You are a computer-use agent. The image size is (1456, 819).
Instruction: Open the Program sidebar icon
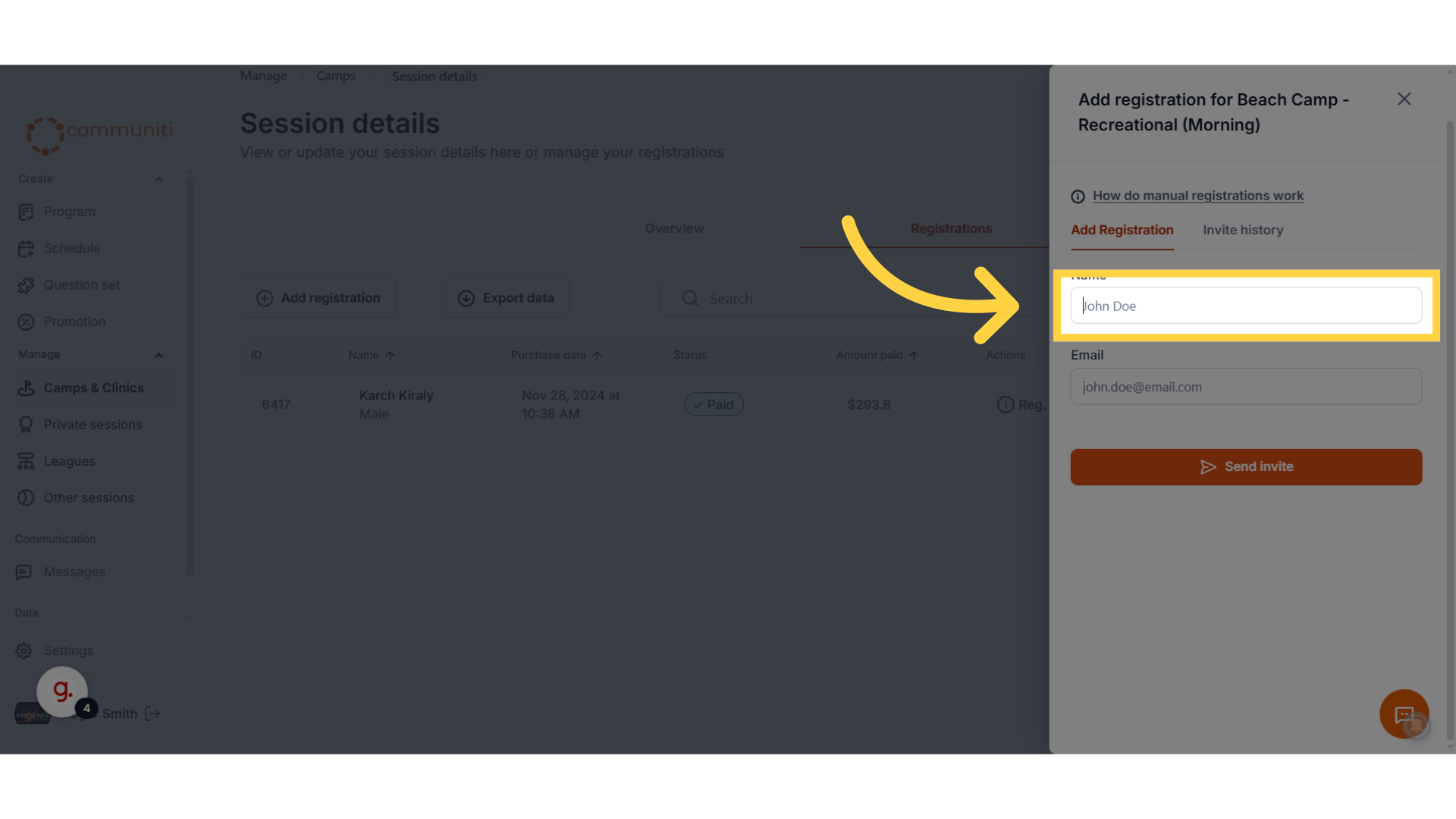point(26,212)
